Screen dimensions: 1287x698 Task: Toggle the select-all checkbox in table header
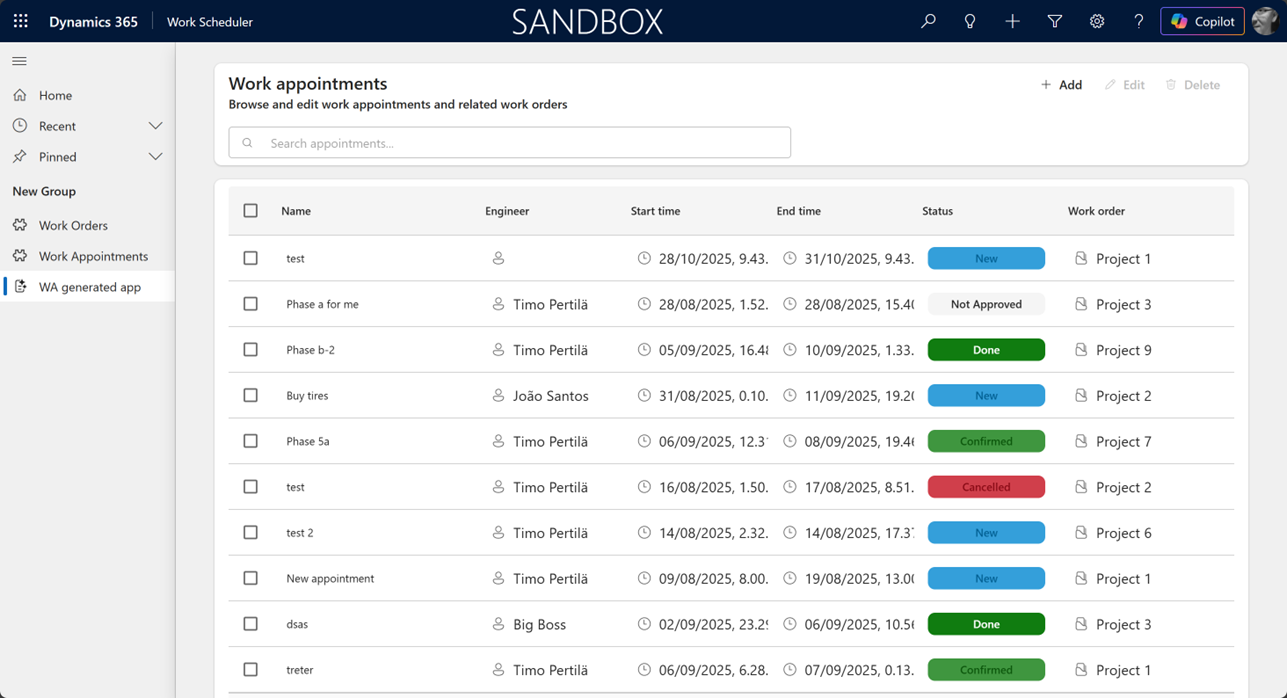click(x=251, y=211)
